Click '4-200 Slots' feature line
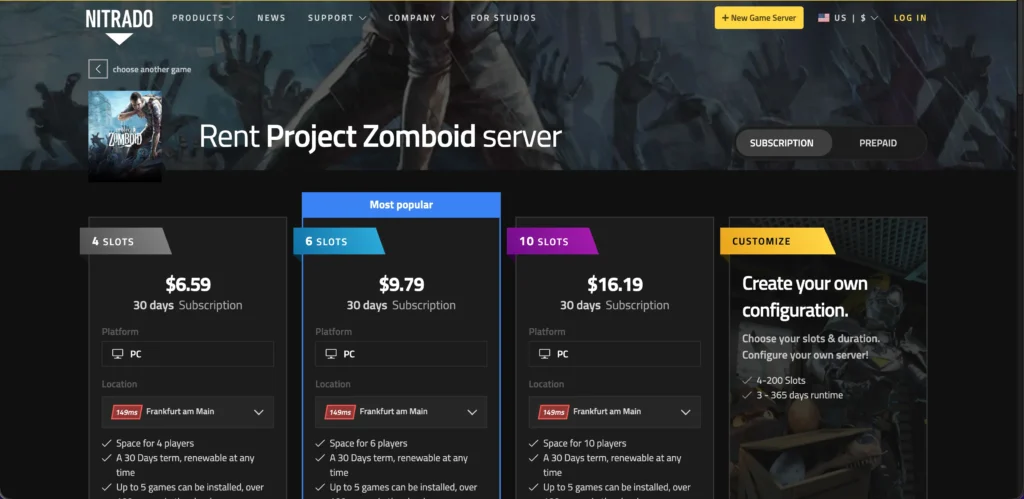The width and height of the screenshot is (1024, 499). (x=781, y=381)
